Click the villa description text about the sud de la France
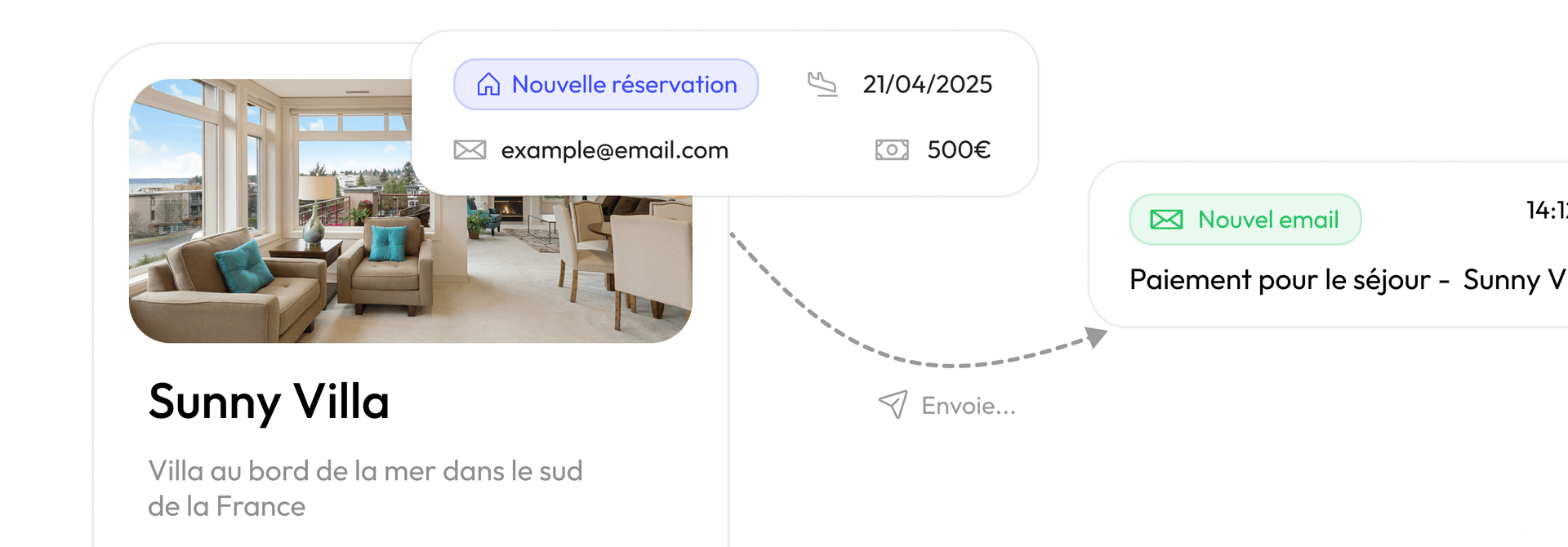The height and width of the screenshot is (547, 1568). coord(364,488)
